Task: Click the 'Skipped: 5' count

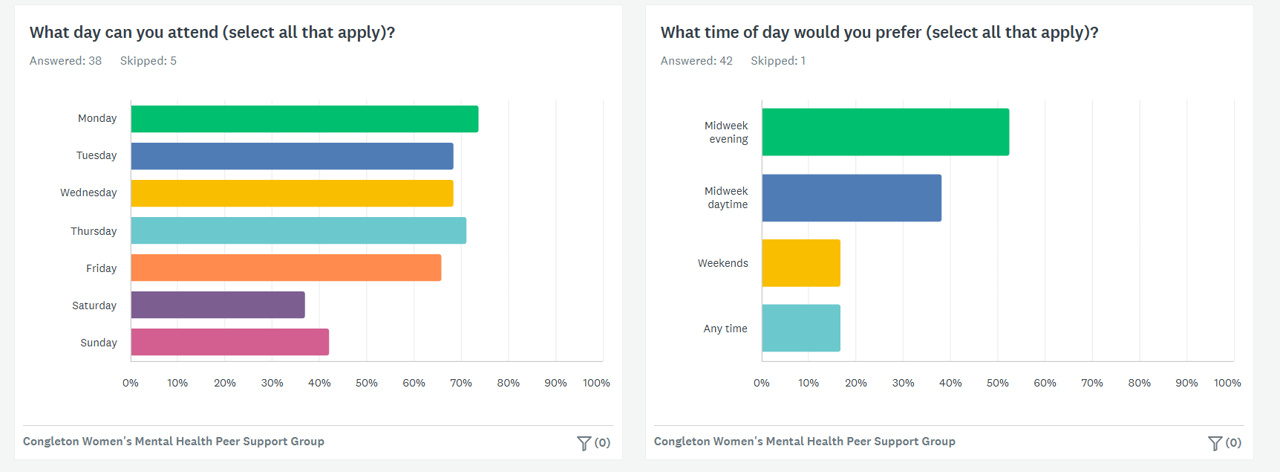Action: (148, 61)
